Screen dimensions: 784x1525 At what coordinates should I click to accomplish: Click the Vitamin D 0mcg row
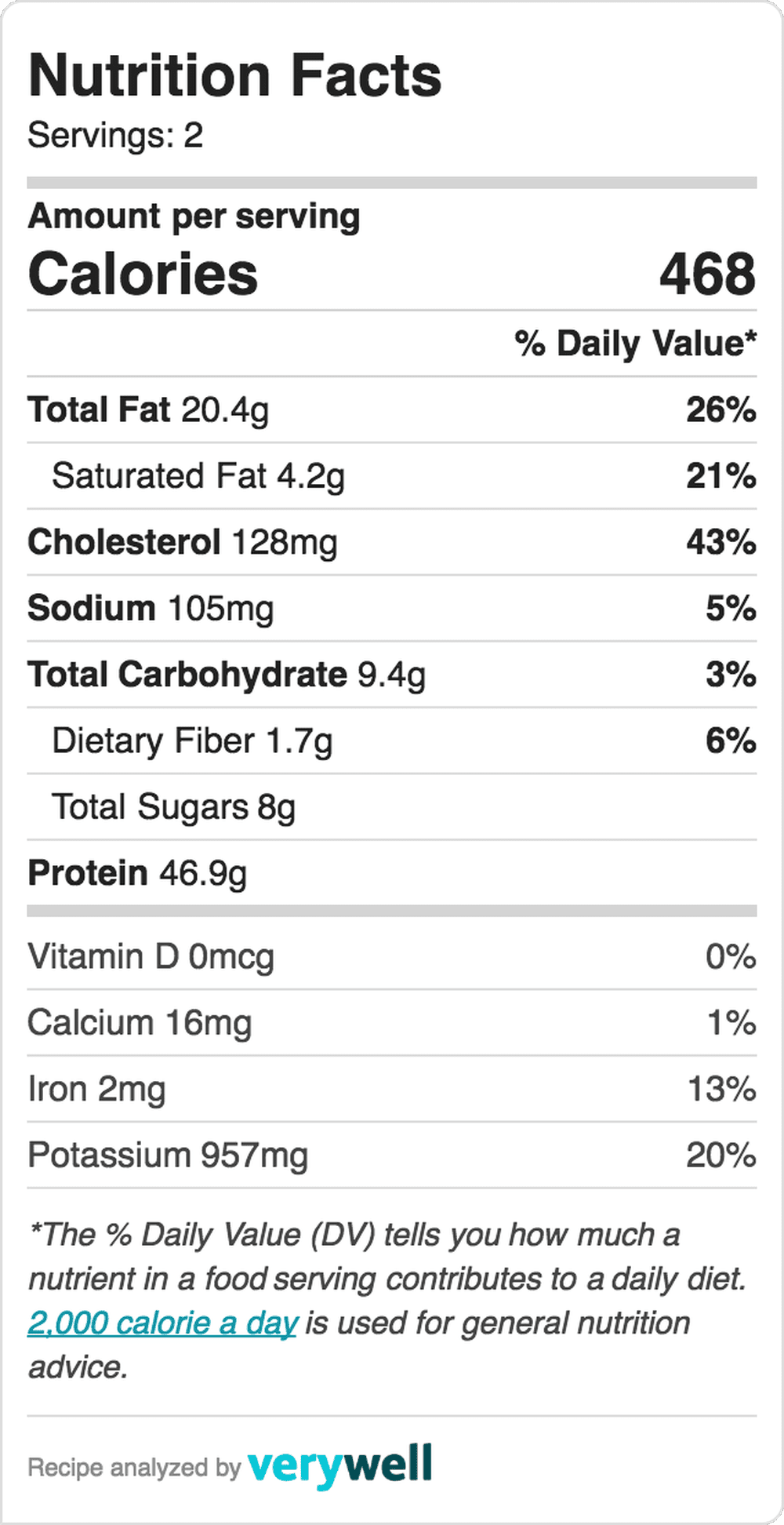pyautogui.click(x=392, y=956)
